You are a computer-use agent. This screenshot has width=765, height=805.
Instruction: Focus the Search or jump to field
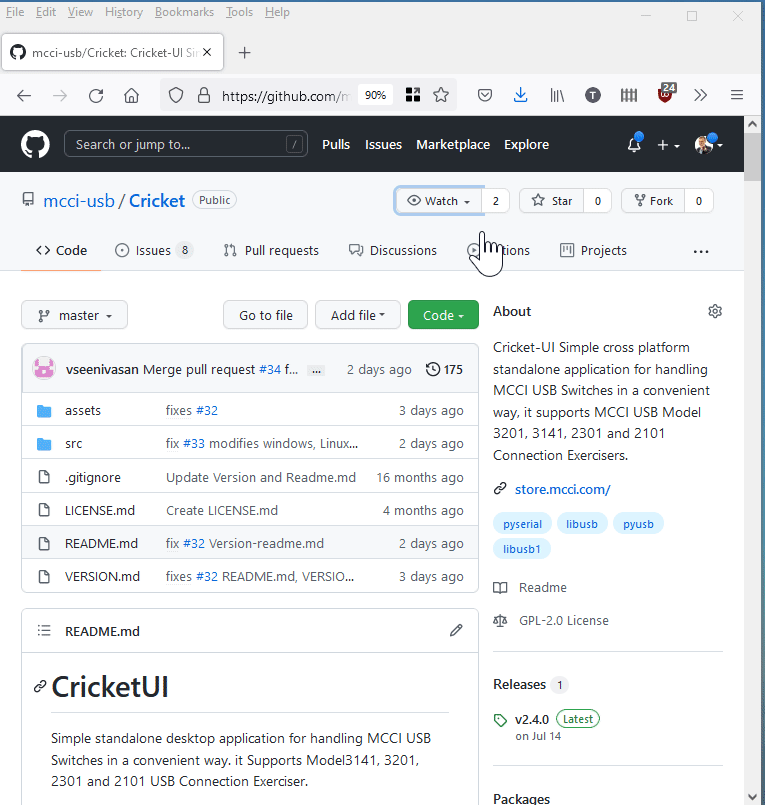(x=186, y=144)
